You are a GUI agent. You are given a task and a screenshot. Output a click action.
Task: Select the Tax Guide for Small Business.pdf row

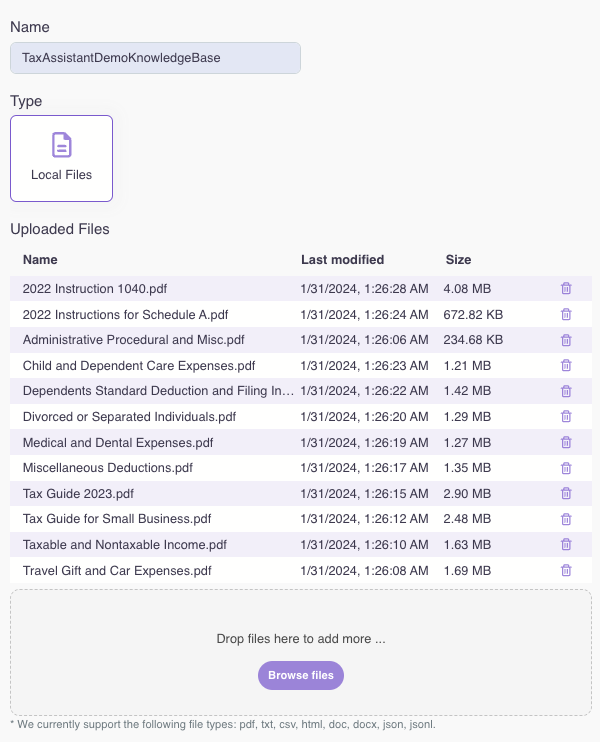click(x=117, y=519)
